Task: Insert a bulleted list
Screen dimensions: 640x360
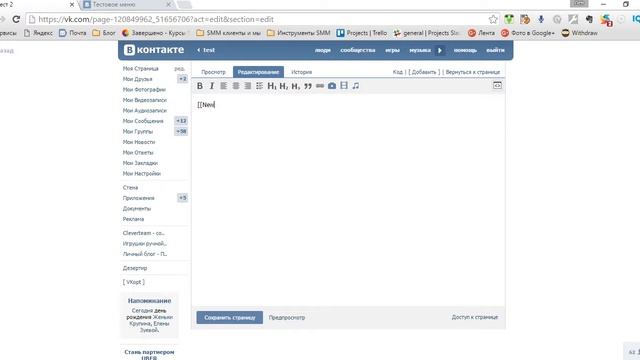Action: [260, 86]
